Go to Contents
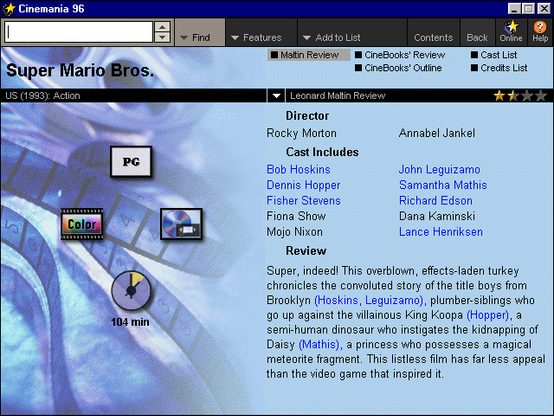Image resolution: width=554 pixels, height=416 pixels. [x=434, y=33]
